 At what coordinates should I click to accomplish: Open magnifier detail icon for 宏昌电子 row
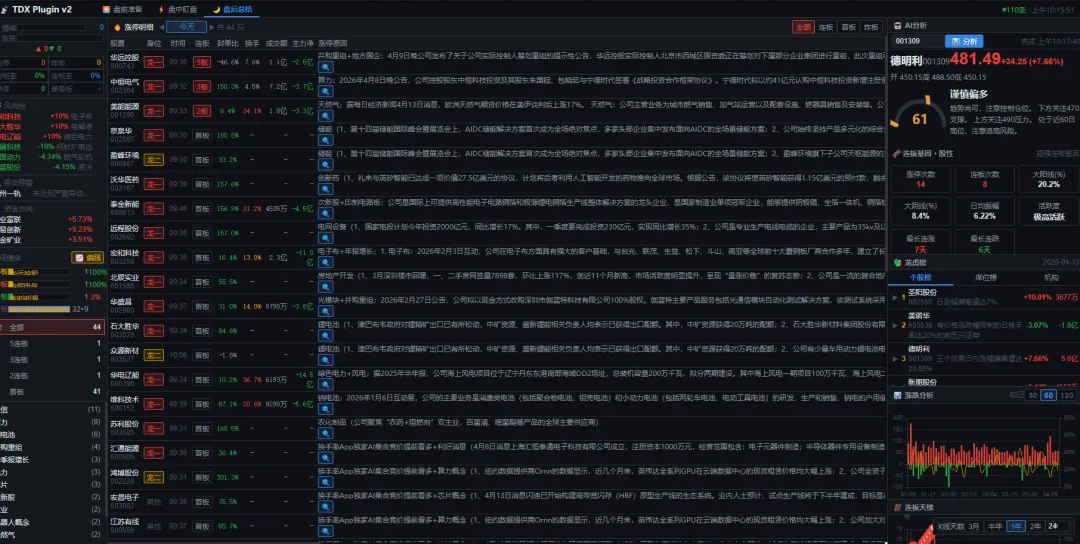325,506
